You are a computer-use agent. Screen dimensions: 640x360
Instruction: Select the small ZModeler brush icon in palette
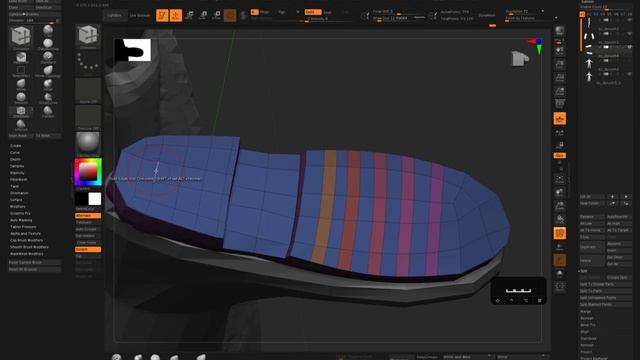pos(21,111)
